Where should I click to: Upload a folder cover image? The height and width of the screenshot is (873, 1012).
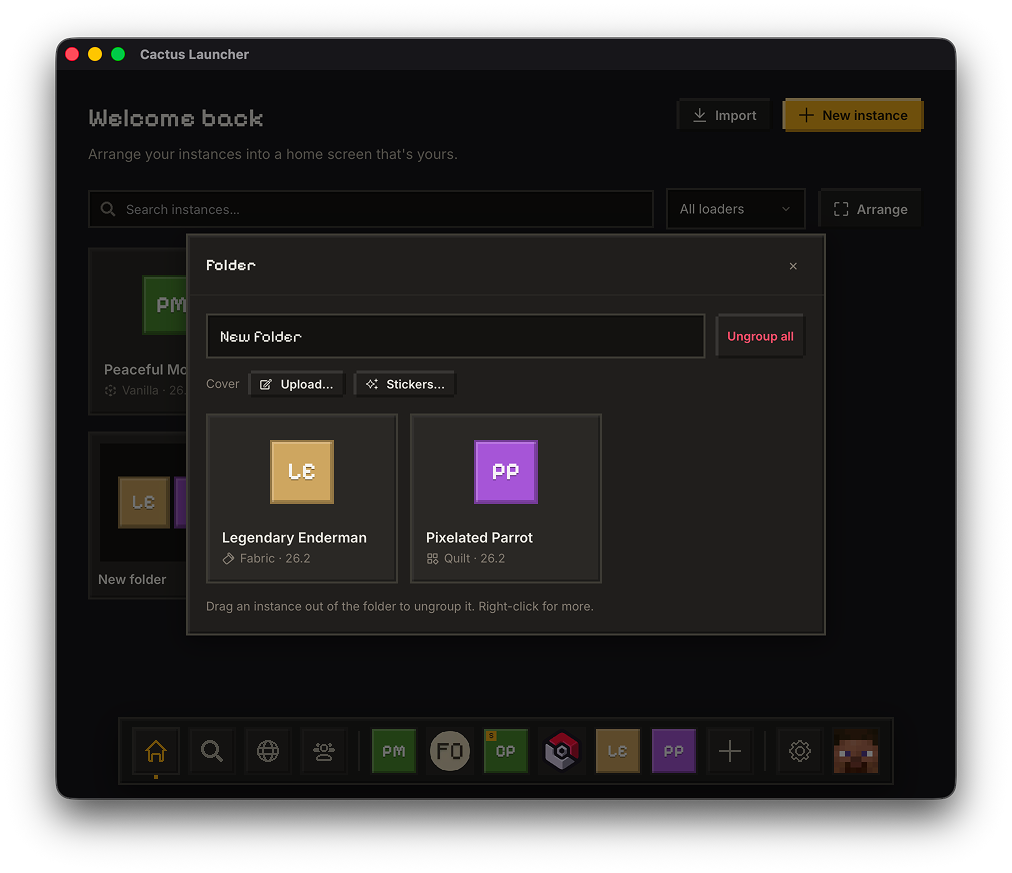296,385
